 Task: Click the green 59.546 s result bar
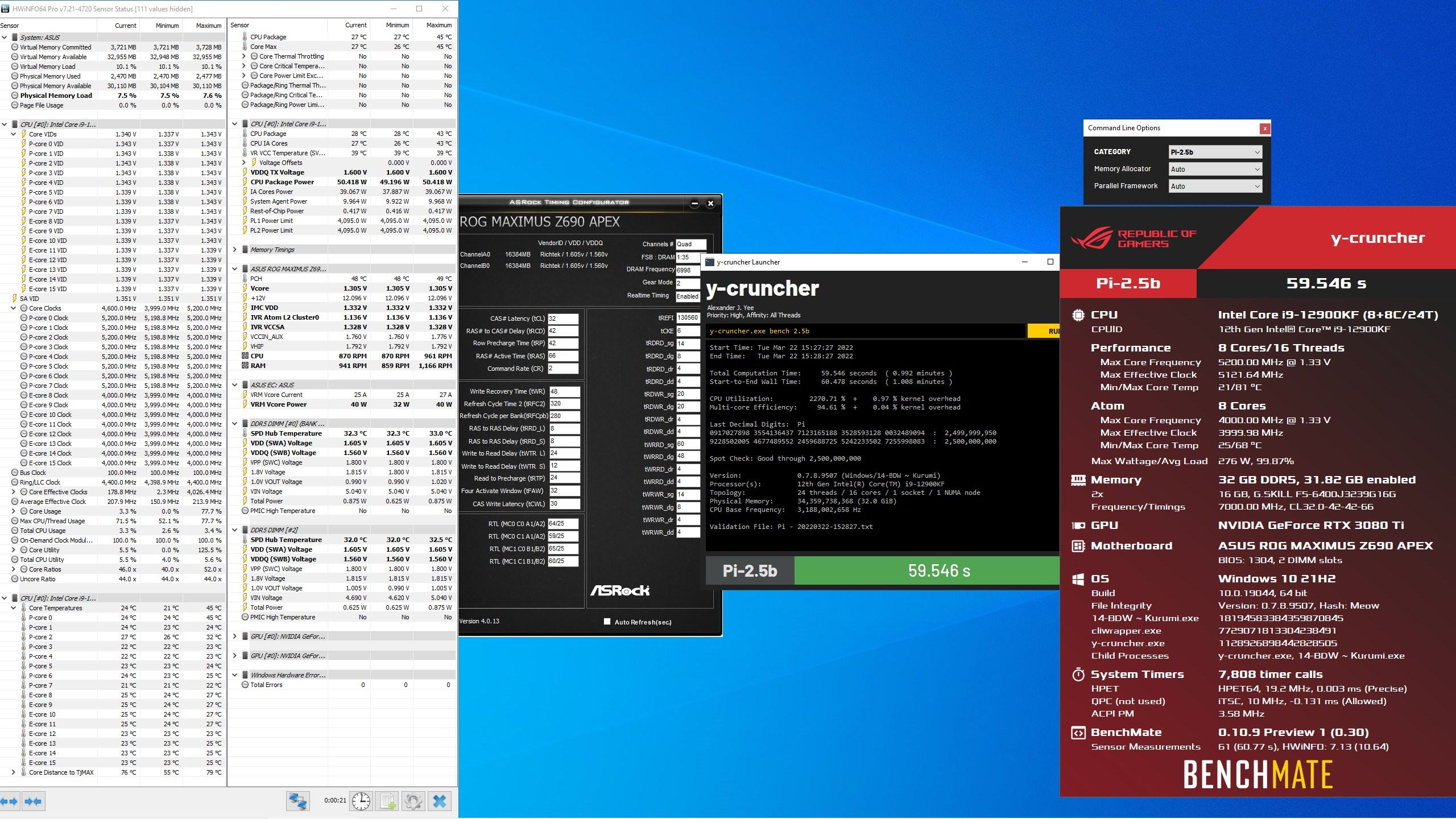click(x=927, y=570)
